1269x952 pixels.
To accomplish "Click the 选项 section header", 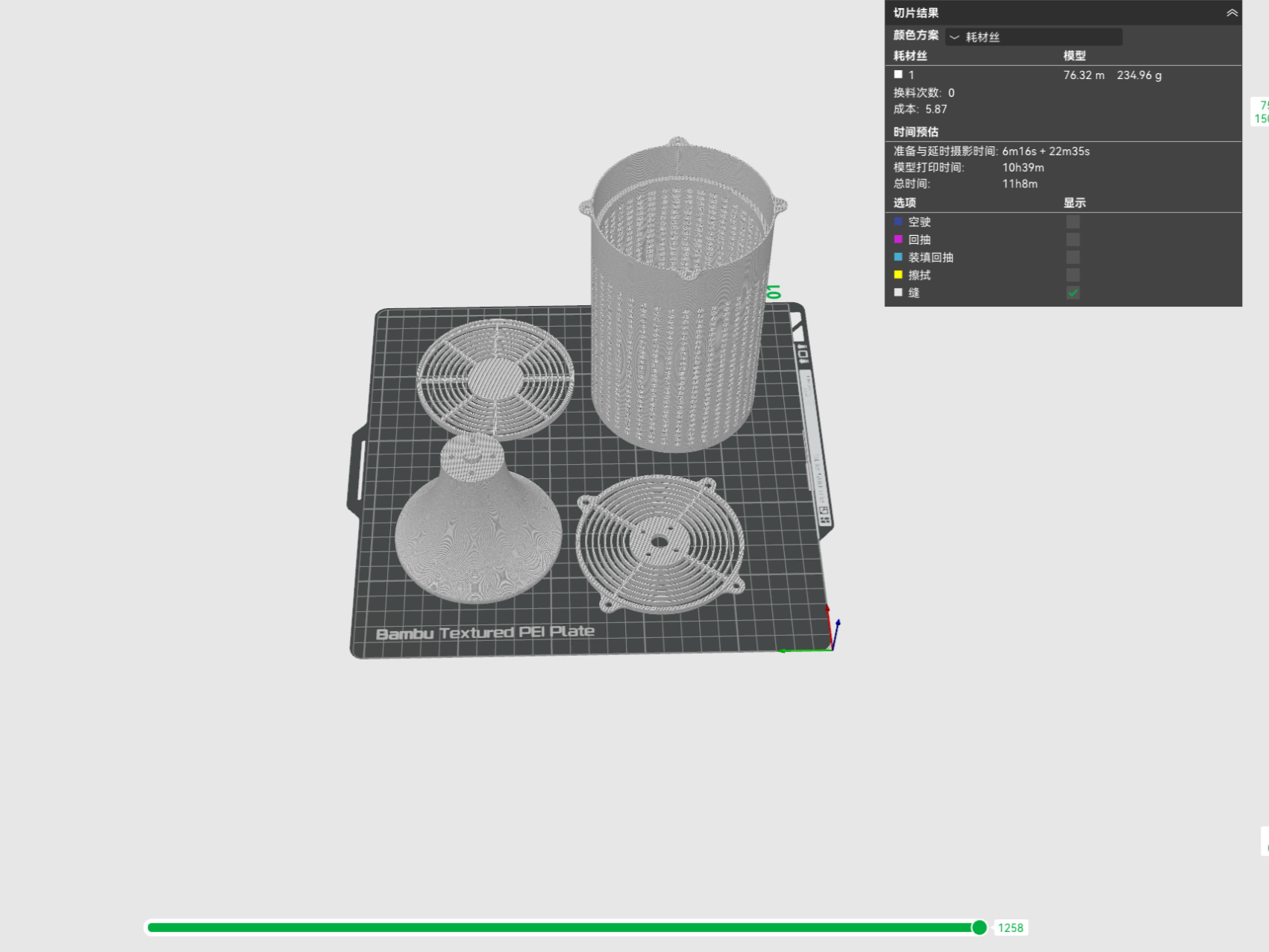I will 905,203.
